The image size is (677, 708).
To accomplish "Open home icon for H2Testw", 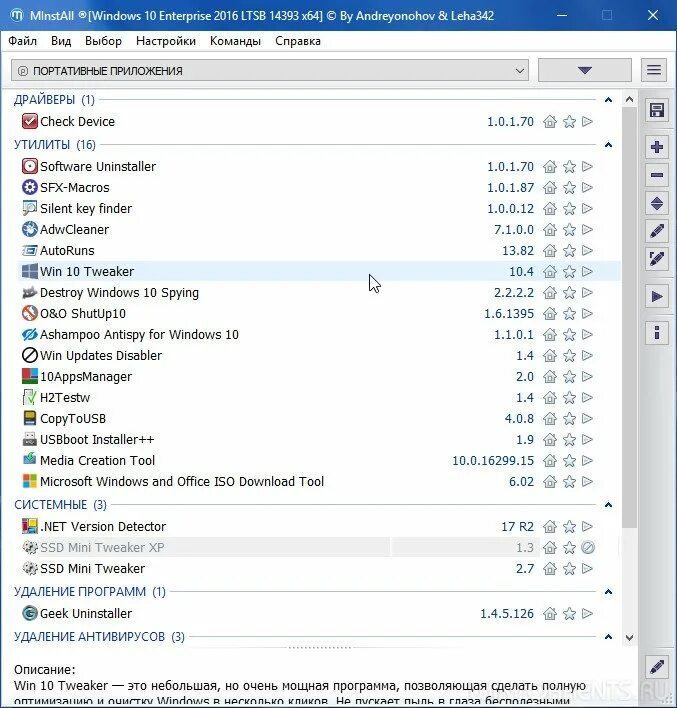I will coord(550,397).
